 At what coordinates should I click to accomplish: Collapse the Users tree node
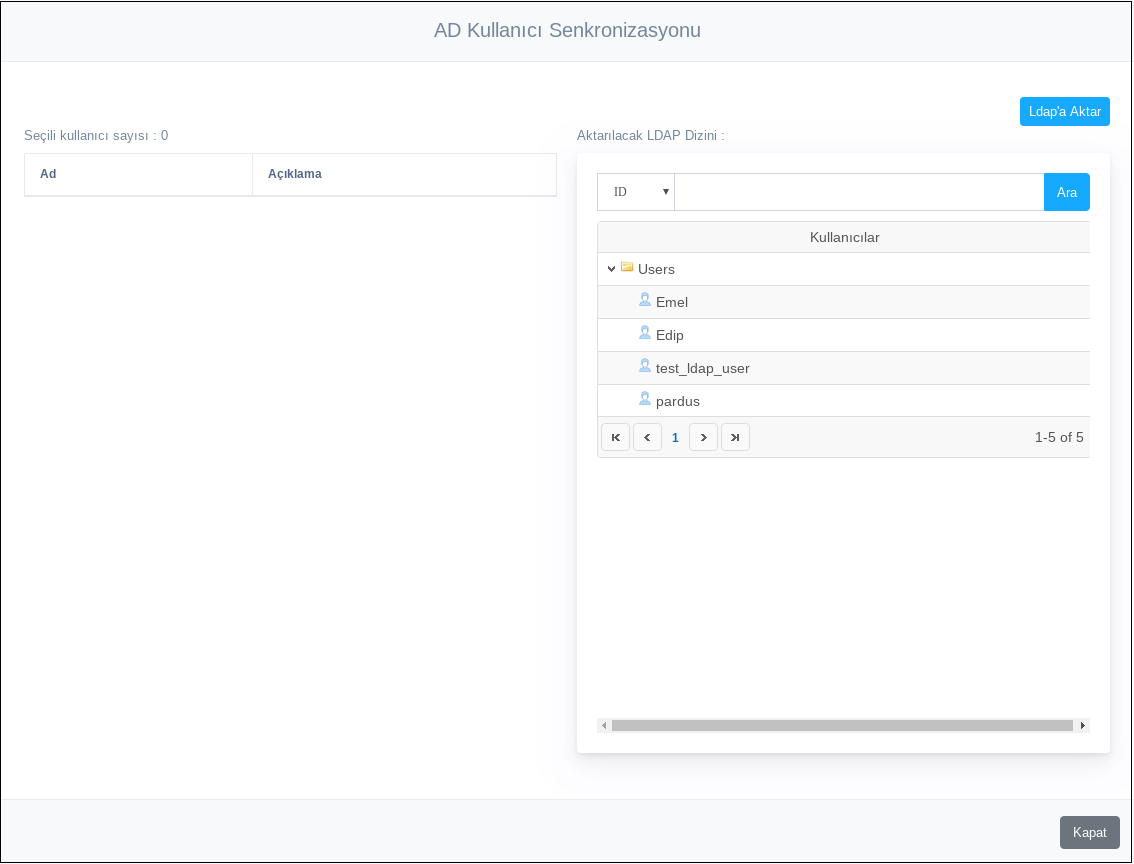tap(611, 269)
